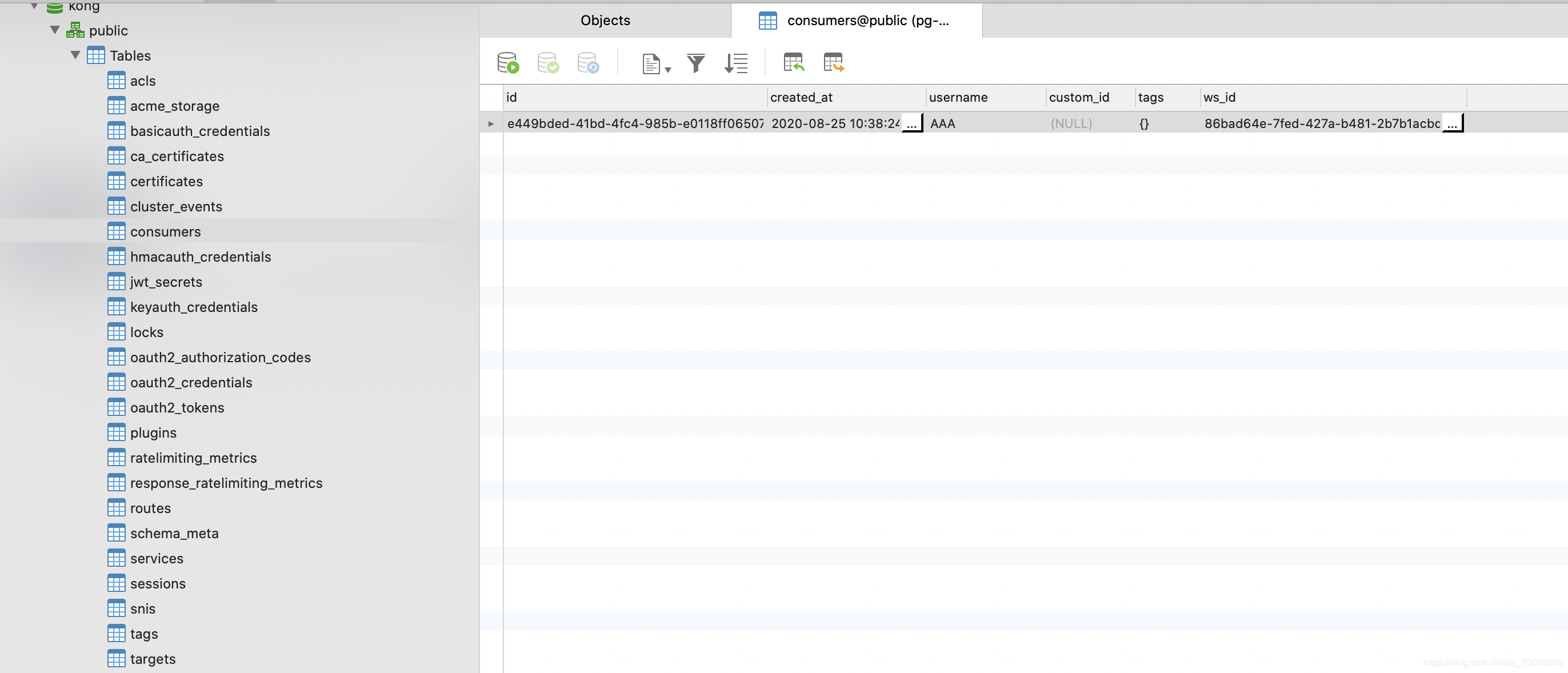The width and height of the screenshot is (1568, 673).
Task: Select the sessions table
Action: (158, 583)
